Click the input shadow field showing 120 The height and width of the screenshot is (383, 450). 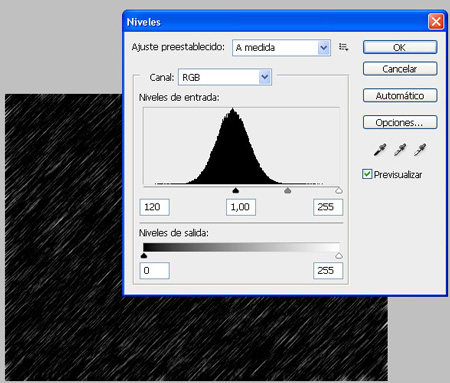click(155, 207)
